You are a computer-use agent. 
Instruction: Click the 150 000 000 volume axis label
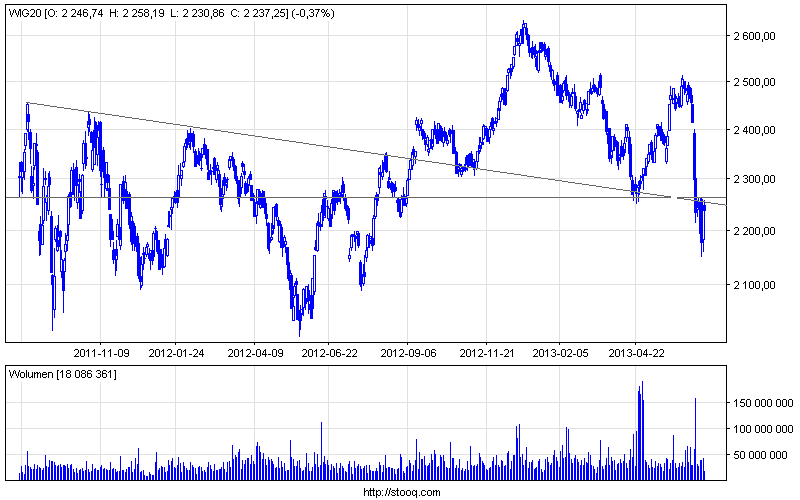pyautogui.click(x=763, y=403)
